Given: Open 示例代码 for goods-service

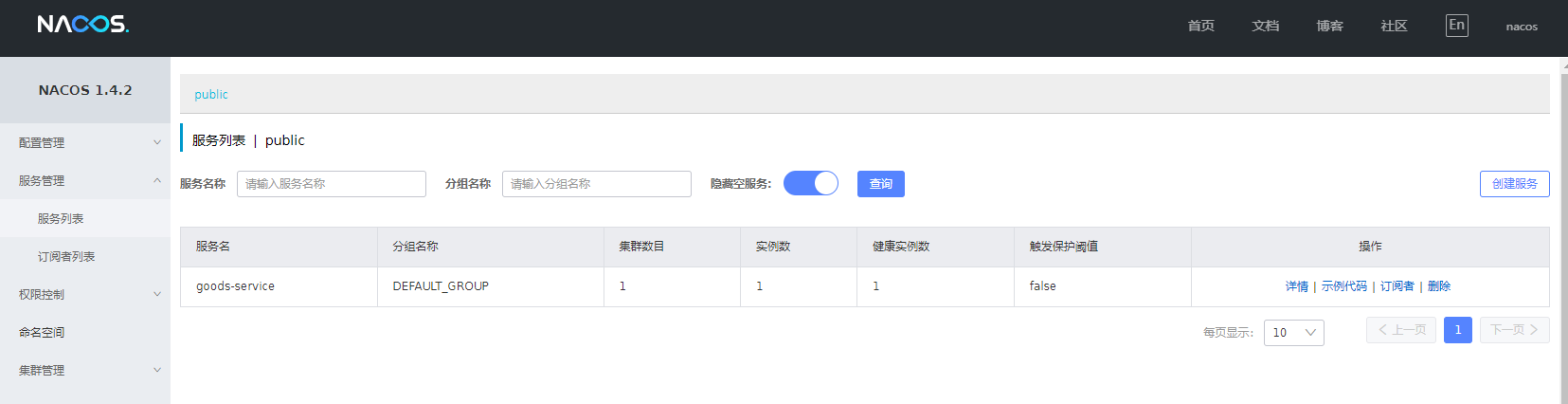Looking at the screenshot, I should coord(1344,286).
